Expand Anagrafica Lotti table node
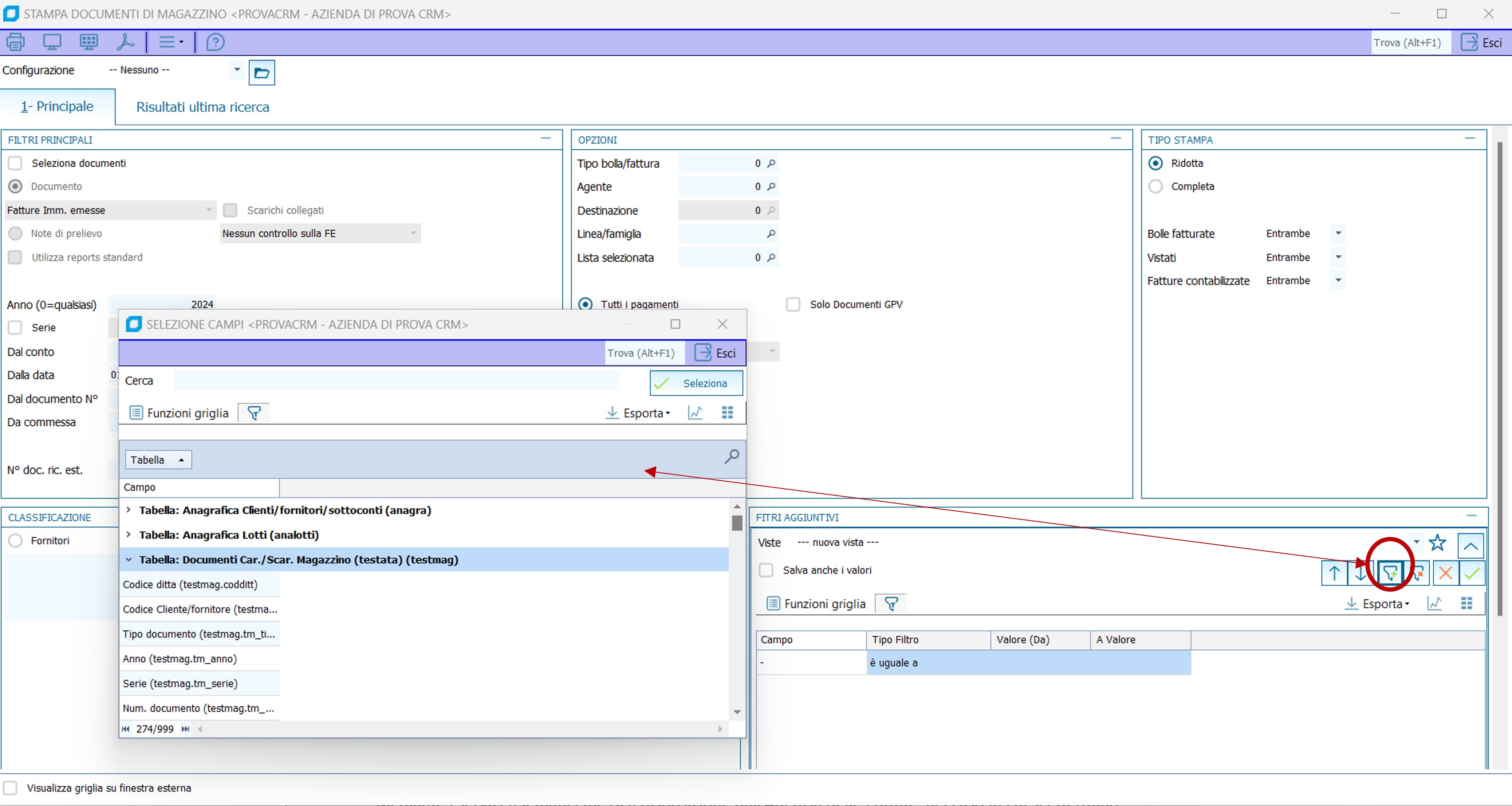This screenshot has width=1512, height=806. (x=129, y=535)
